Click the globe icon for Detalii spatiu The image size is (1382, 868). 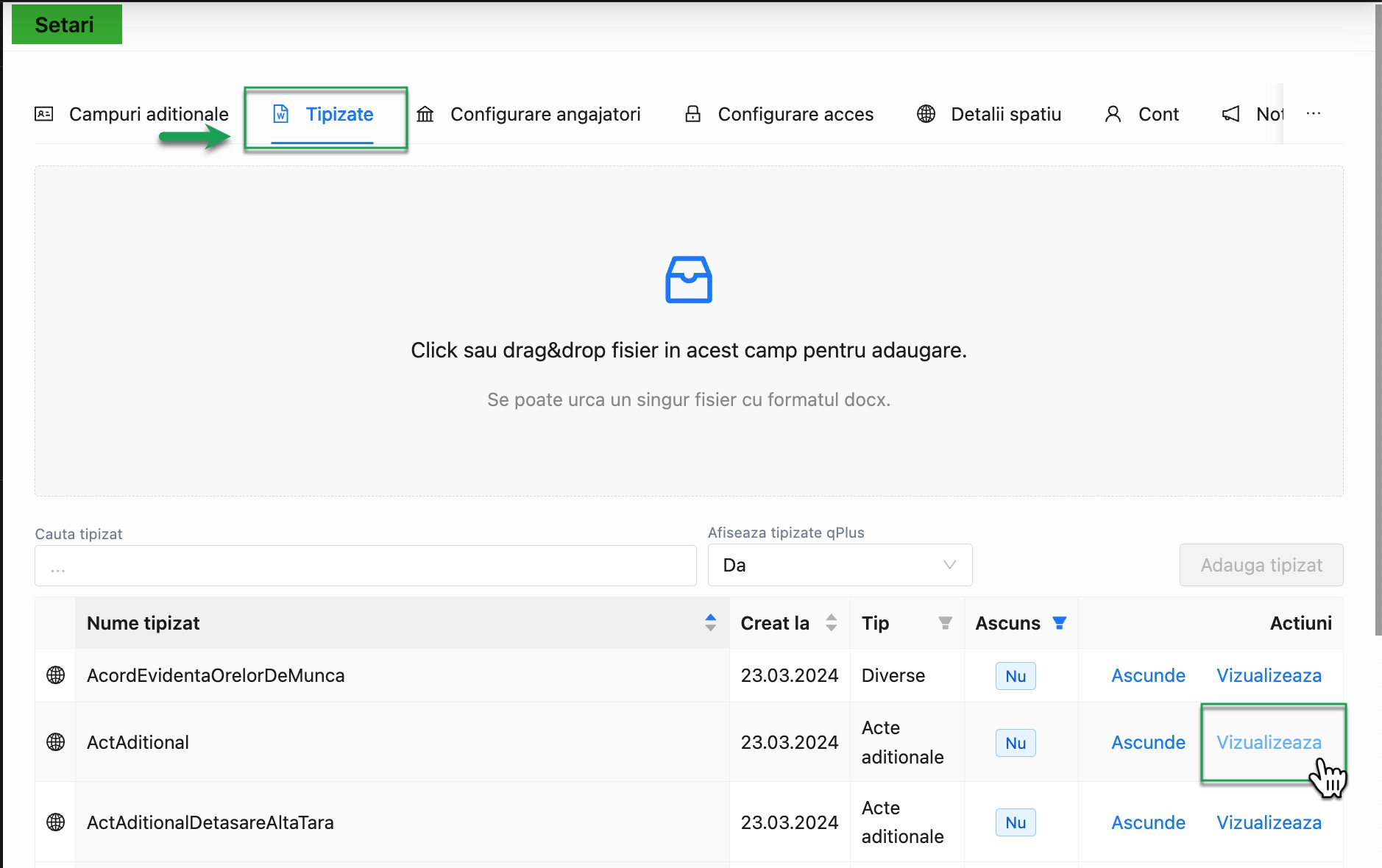point(926,114)
